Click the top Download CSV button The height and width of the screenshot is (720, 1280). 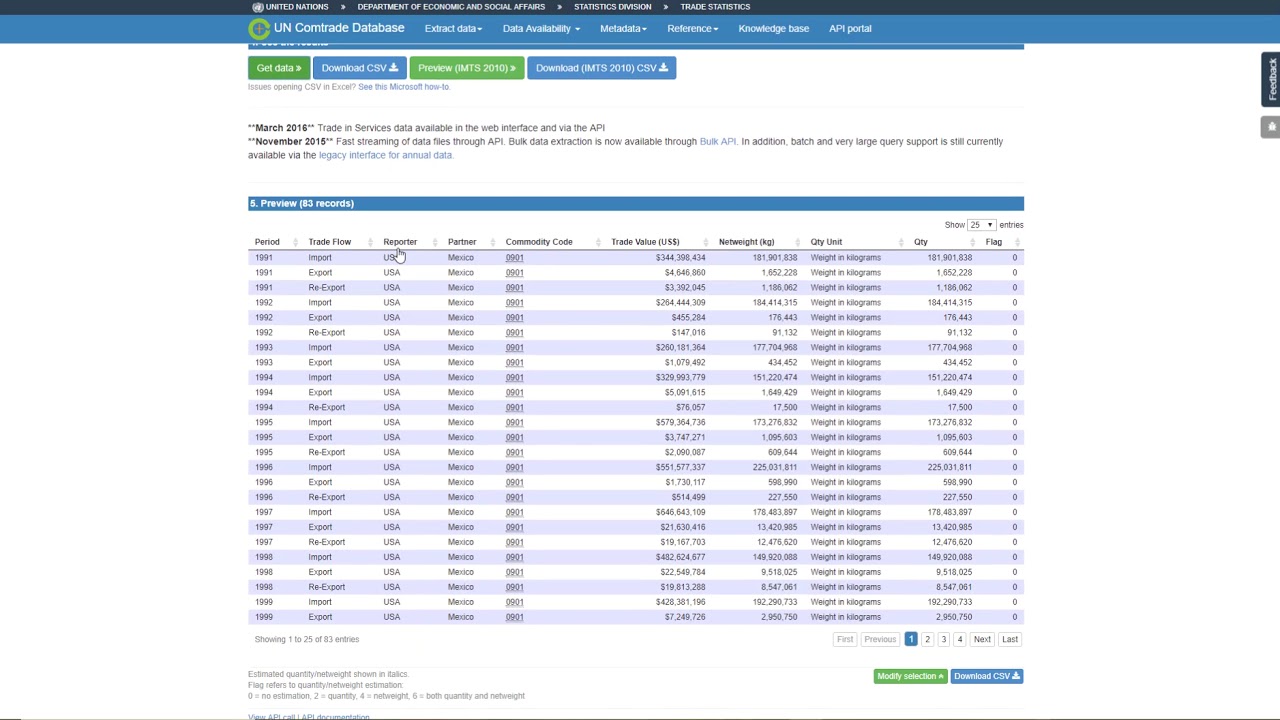pyautogui.click(x=359, y=68)
